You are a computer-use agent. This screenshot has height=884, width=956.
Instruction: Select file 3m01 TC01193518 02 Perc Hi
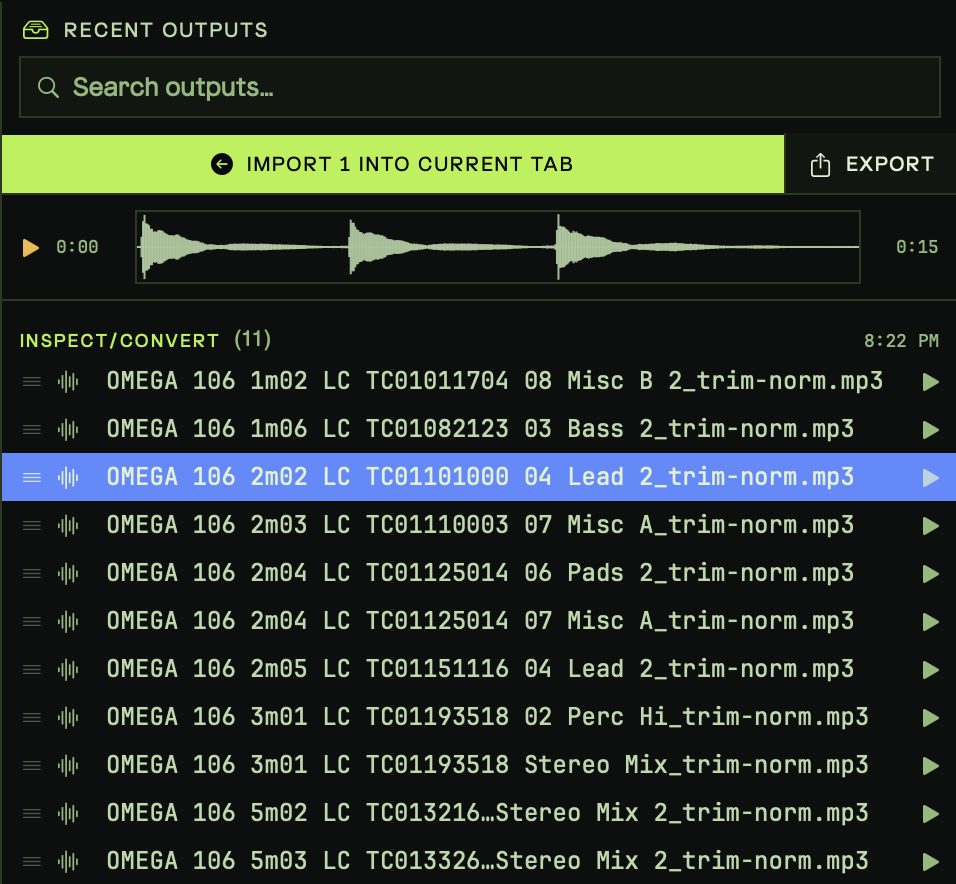point(487,717)
